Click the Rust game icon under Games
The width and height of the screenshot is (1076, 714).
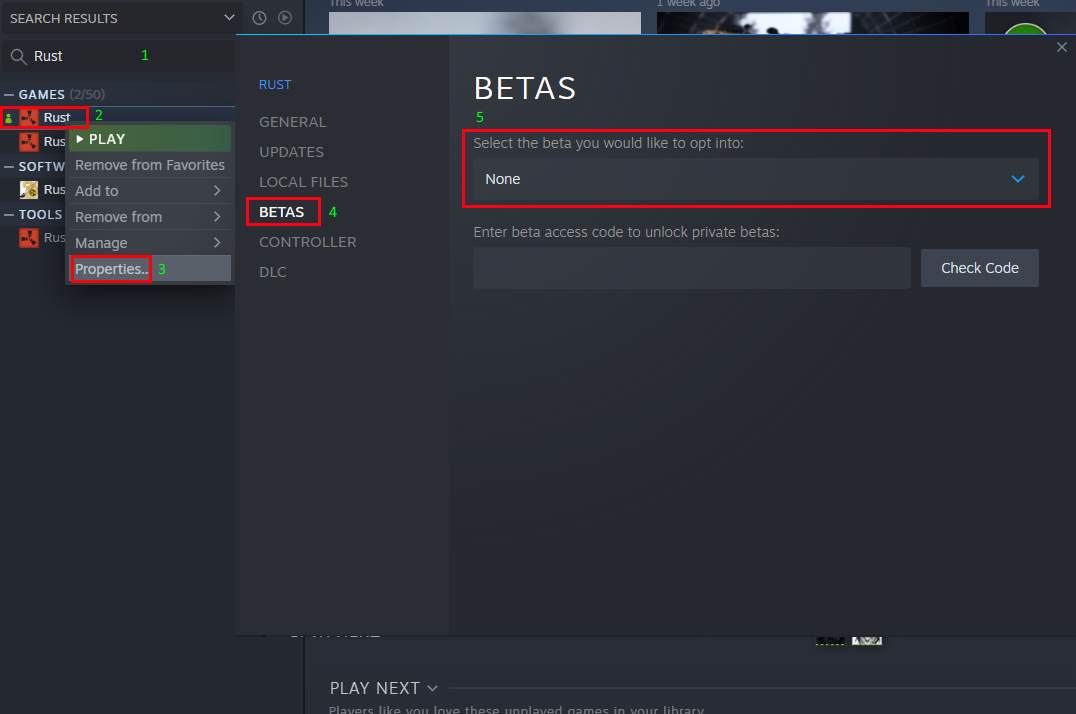(29, 117)
